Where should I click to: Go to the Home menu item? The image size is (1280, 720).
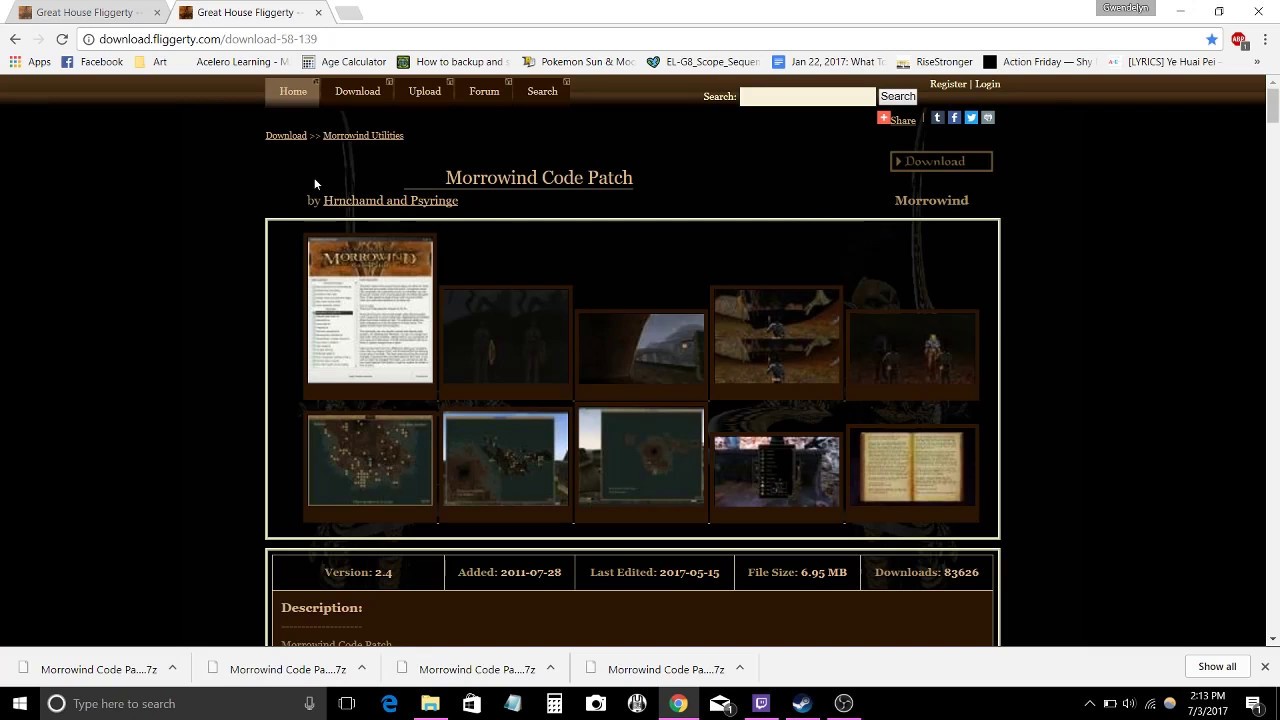click(x=293, y=91)
